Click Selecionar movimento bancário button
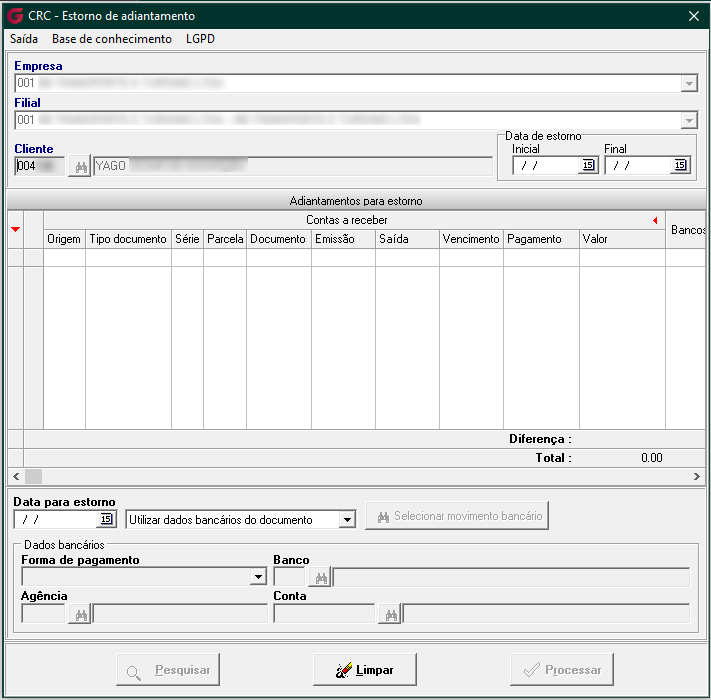This screenshot has height=700, width=711. 457,516
